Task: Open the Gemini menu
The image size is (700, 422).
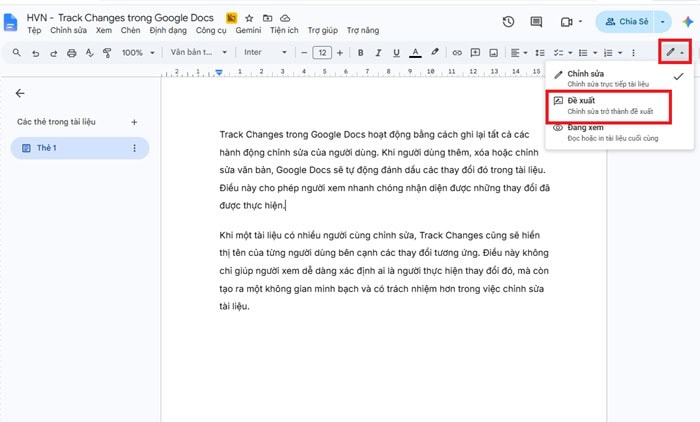Action: pyautogui.click(x=248, y=30)
